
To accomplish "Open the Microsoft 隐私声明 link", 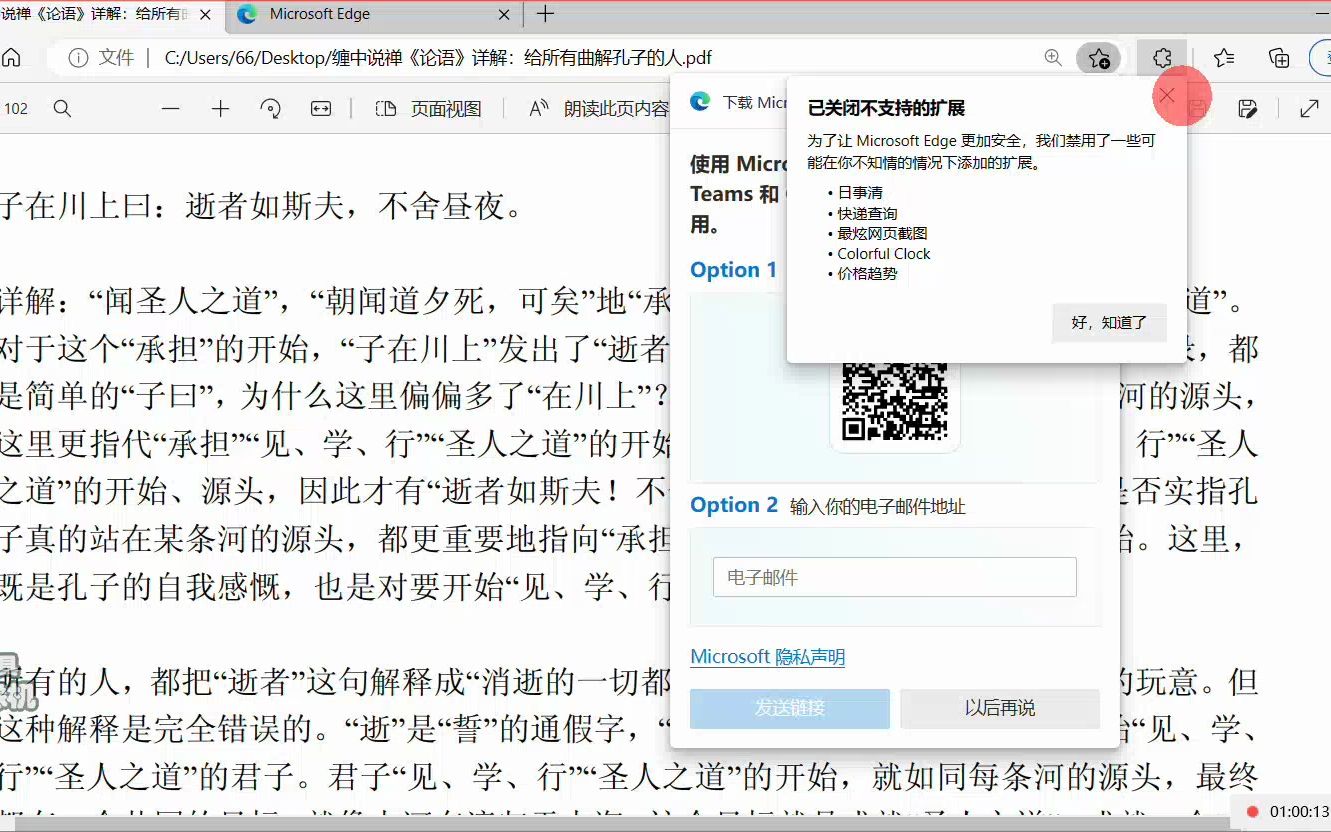I will coord(768,657).
